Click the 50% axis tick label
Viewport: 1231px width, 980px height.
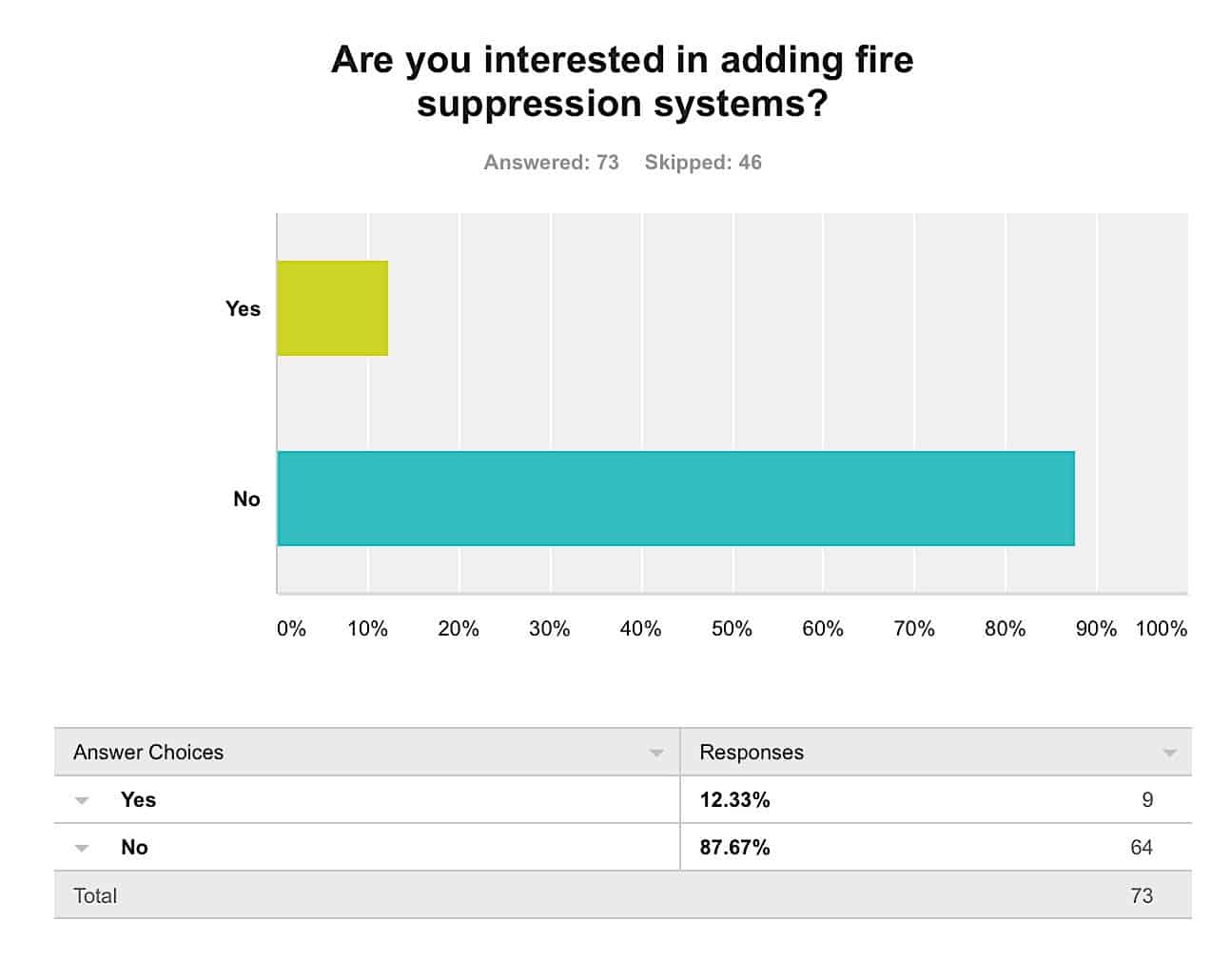732,629
